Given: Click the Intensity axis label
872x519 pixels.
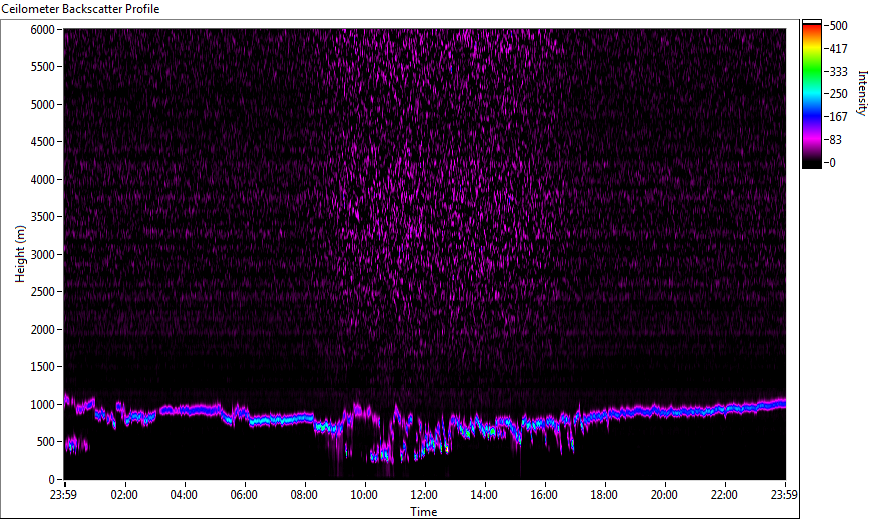Looking at the screenshot, I should click(863, 93).
